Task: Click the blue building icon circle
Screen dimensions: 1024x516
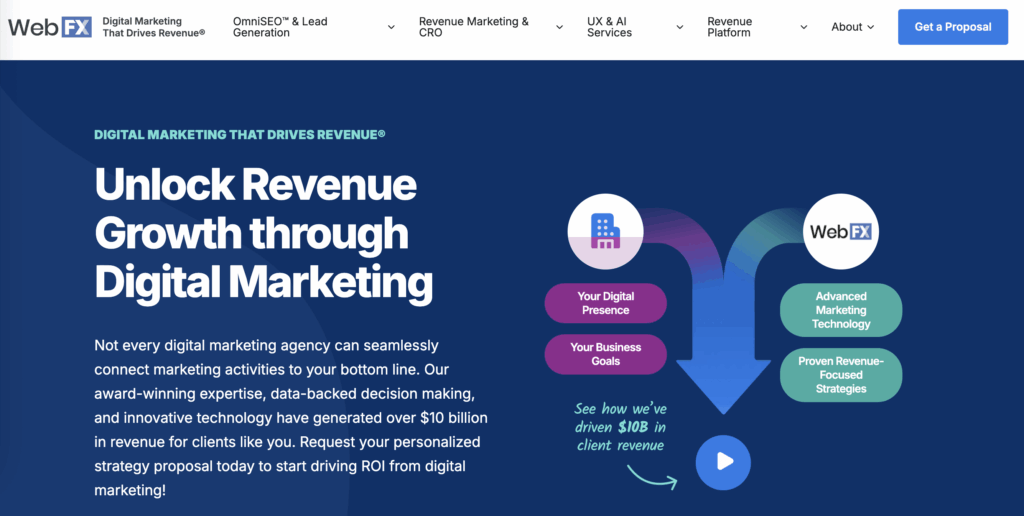Action: click(605, 231)
